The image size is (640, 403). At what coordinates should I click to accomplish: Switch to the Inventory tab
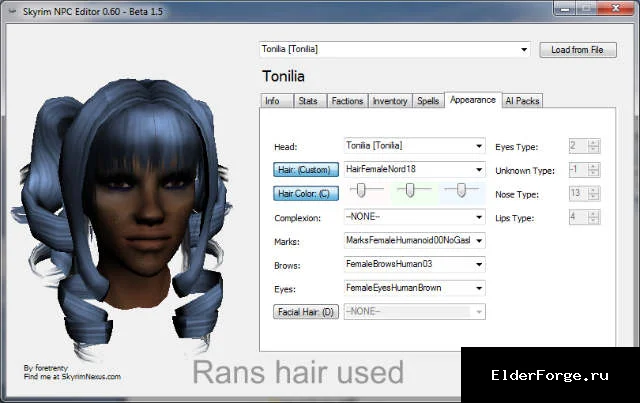click(390, 101)
